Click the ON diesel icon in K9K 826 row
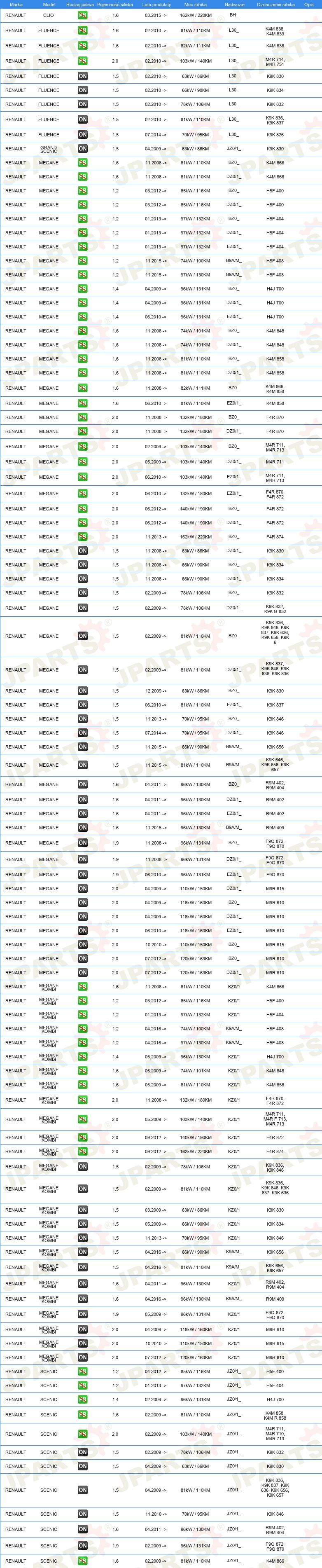Image resolution: width=322 pixels, height=1568 pixels. 82,135
